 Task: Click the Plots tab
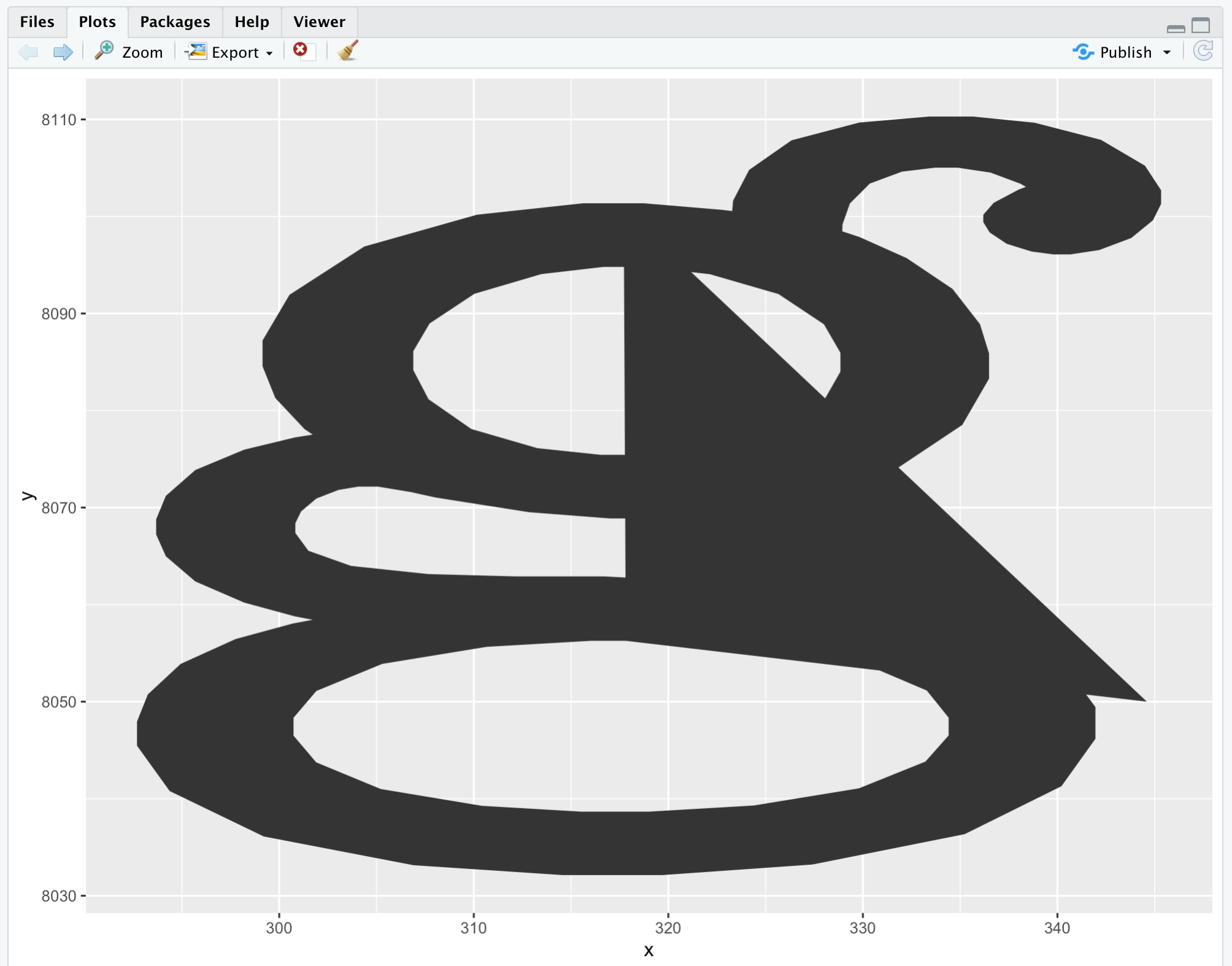(97, 22)
